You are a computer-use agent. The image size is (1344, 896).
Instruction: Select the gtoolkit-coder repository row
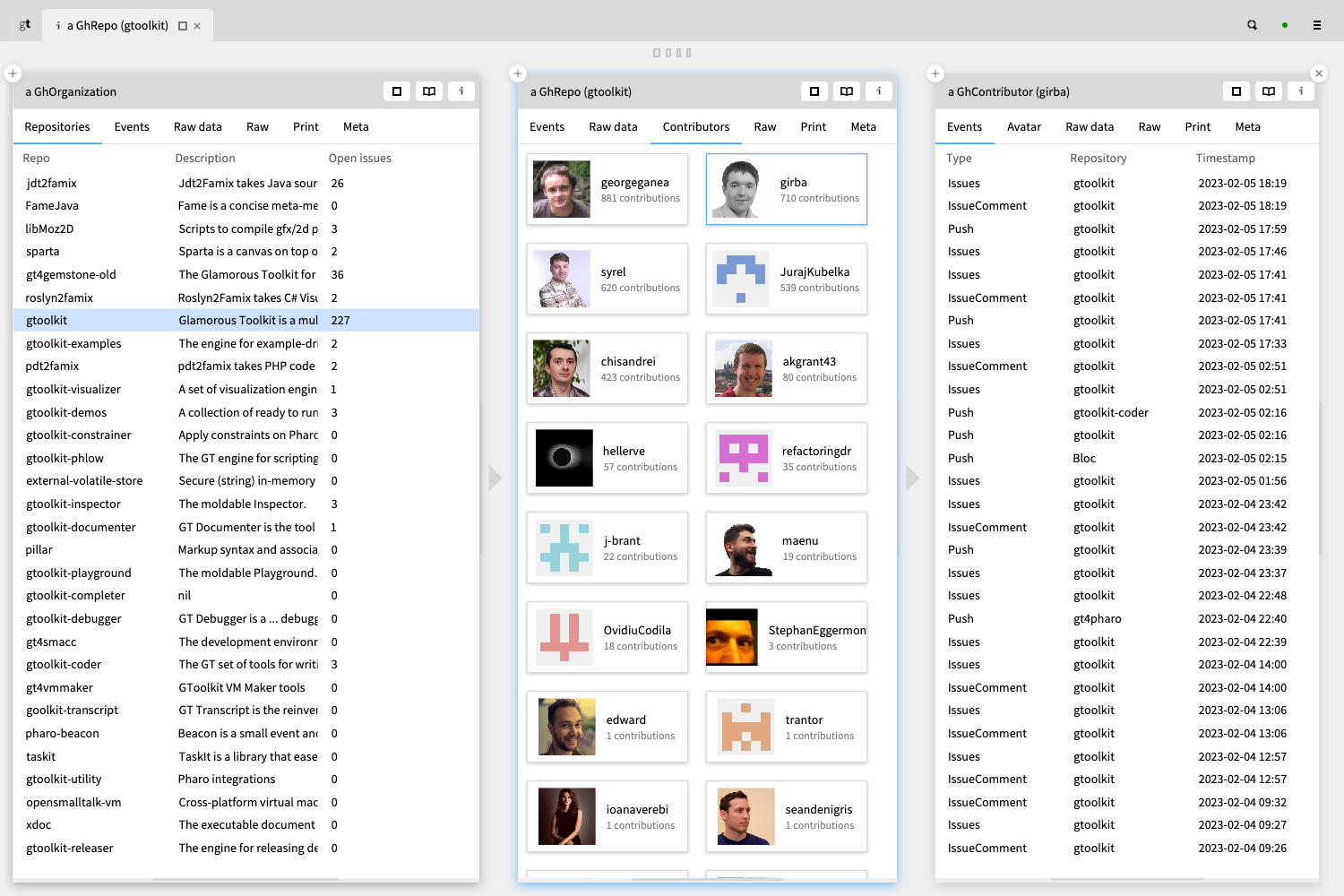[x=65, y=665]
